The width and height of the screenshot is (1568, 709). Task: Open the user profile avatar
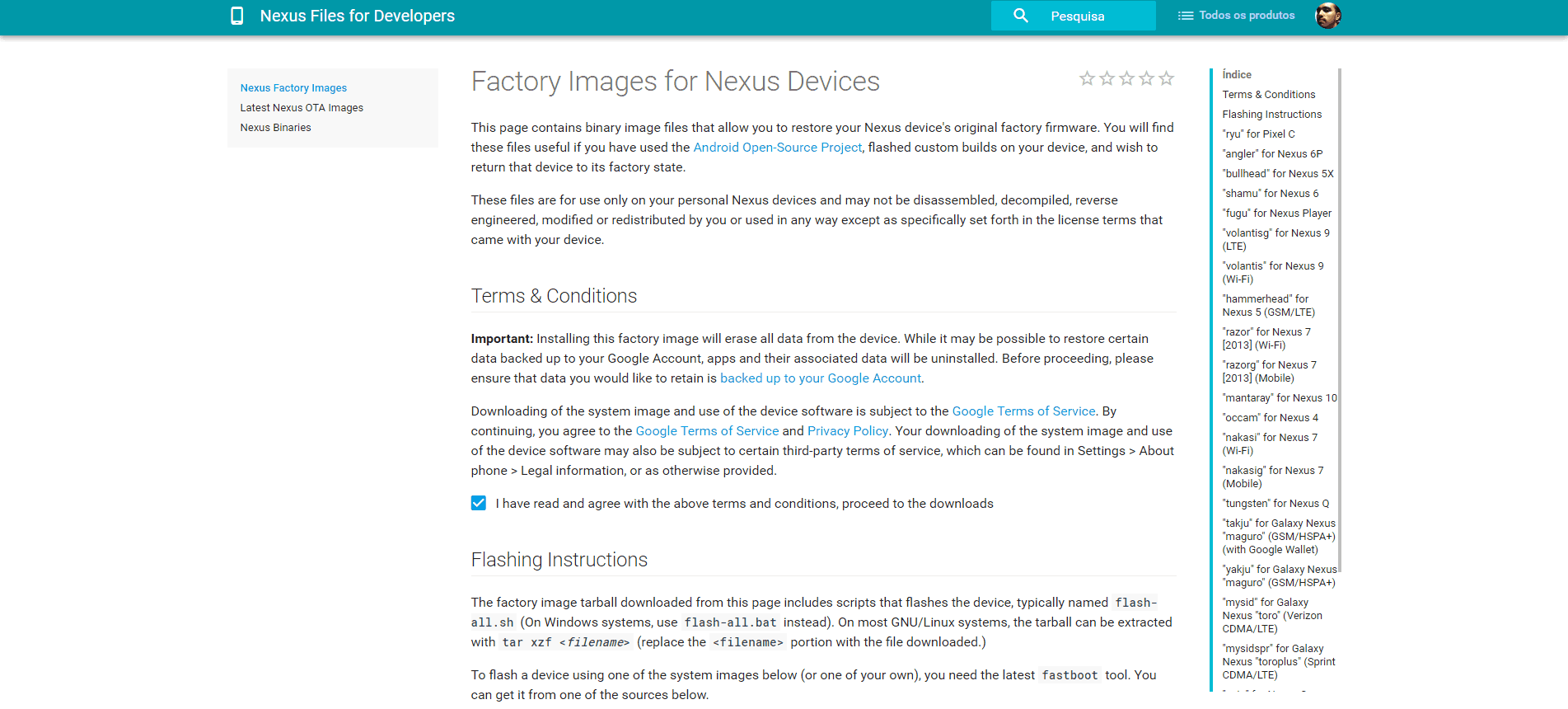click(1327, 16)
